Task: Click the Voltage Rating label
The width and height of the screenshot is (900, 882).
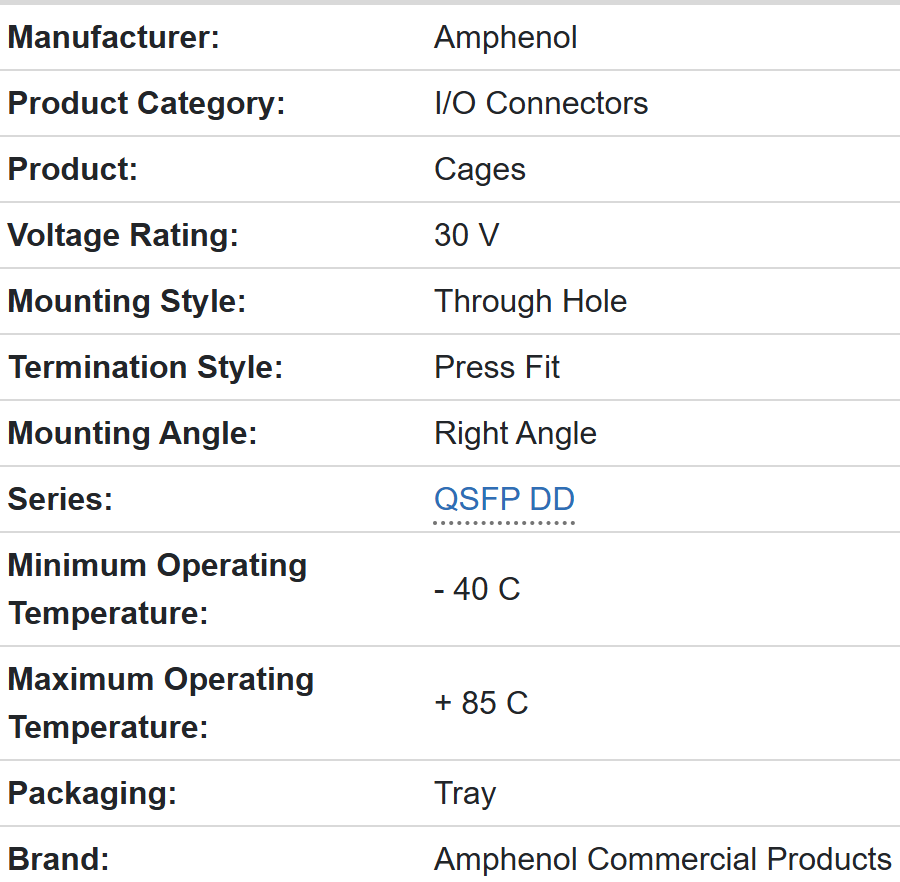Action: pyautogui.click(x=123, y=236)
